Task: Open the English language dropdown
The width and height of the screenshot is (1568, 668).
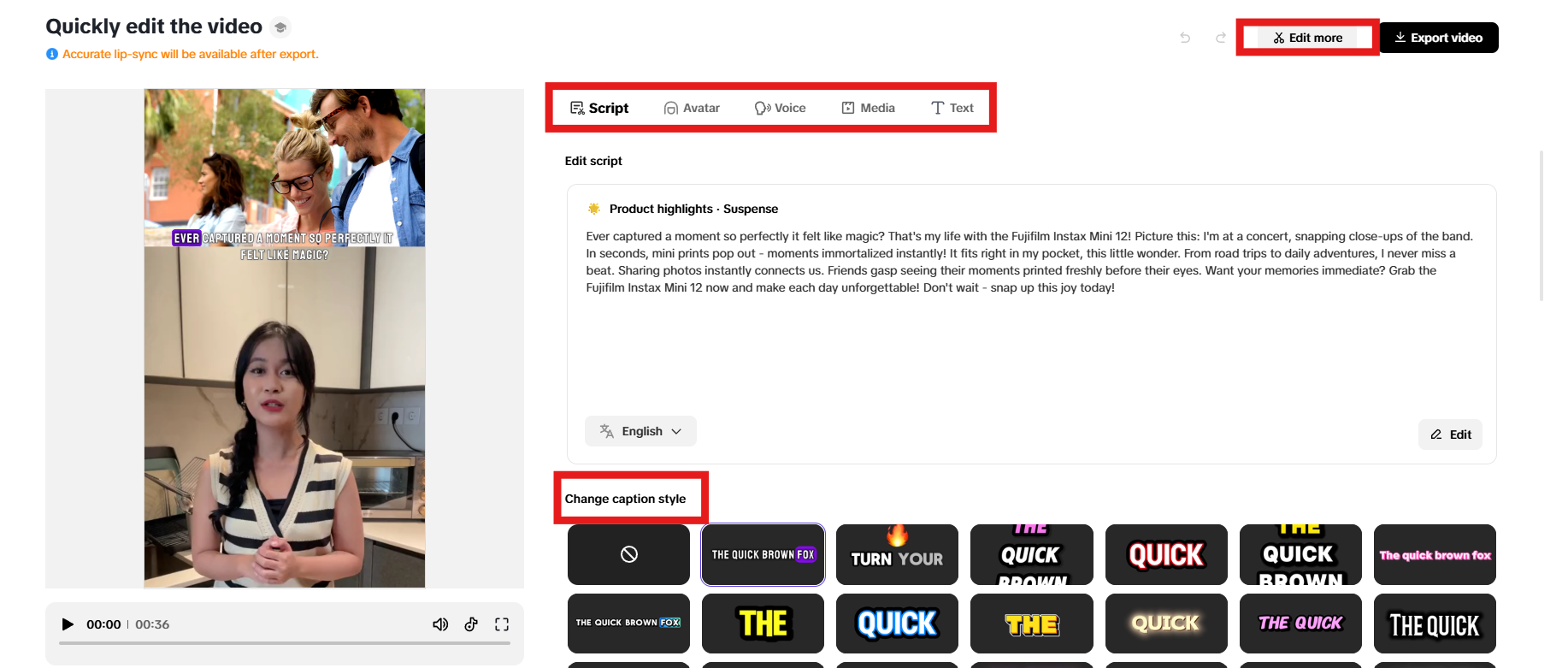Action: click(x=641, y=431)
